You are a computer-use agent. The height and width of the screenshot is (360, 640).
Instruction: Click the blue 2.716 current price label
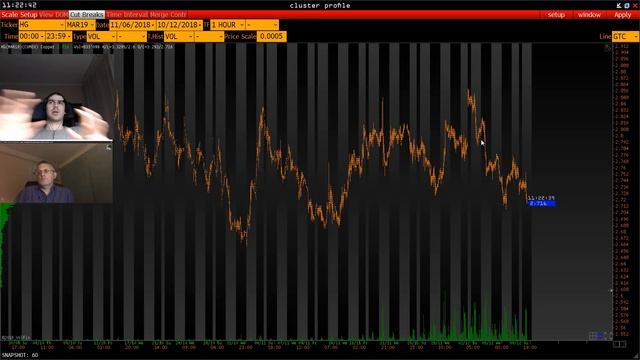[541, 203]
